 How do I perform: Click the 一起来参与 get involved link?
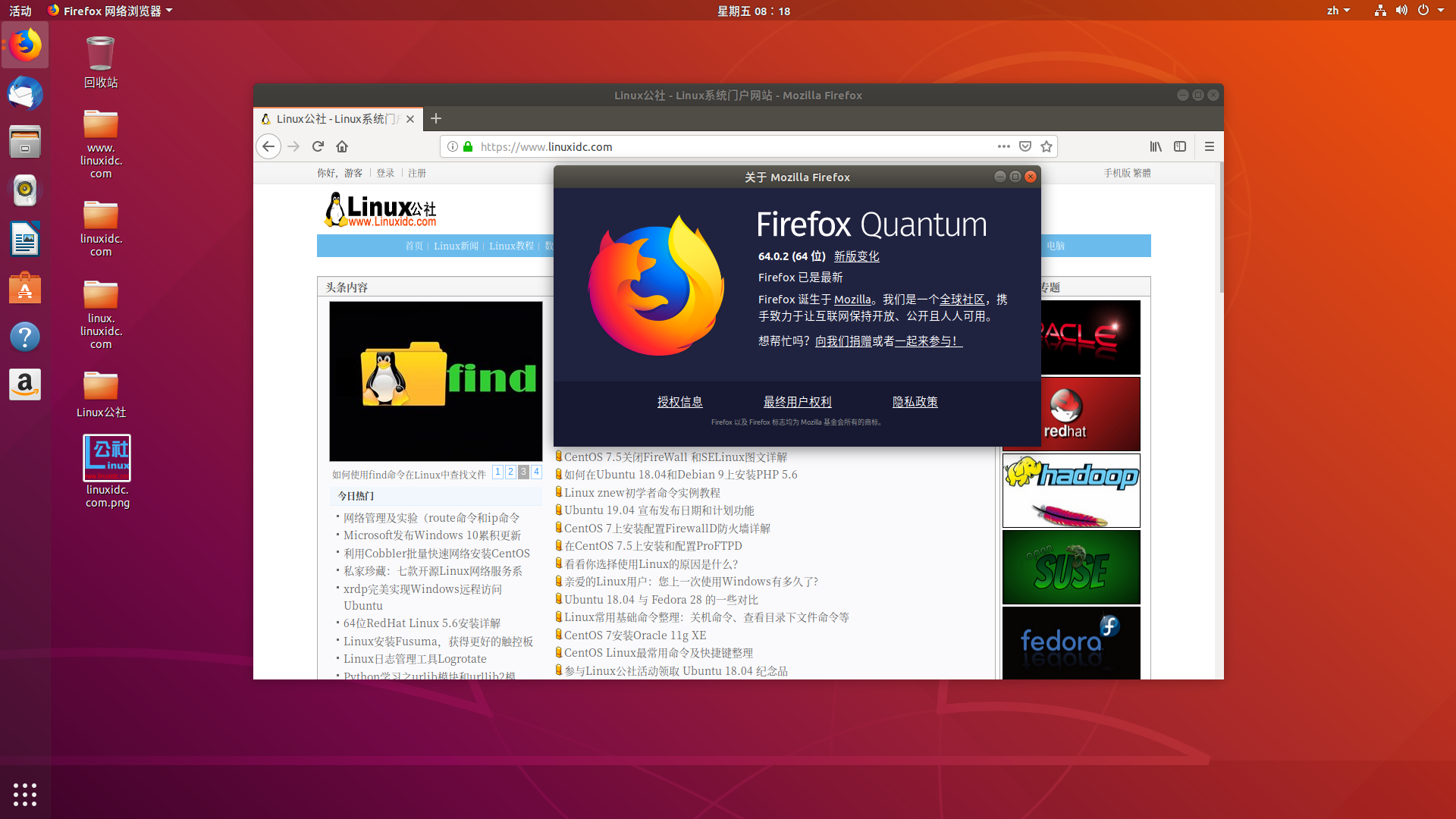tap(928, 341)
